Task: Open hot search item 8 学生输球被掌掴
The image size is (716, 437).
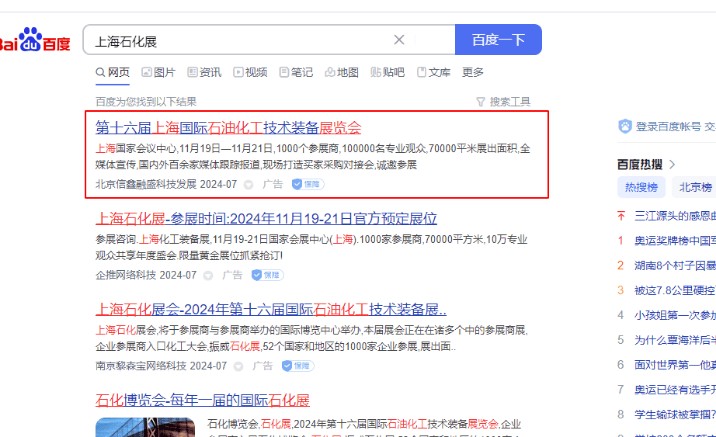Action: pos(675,414)
